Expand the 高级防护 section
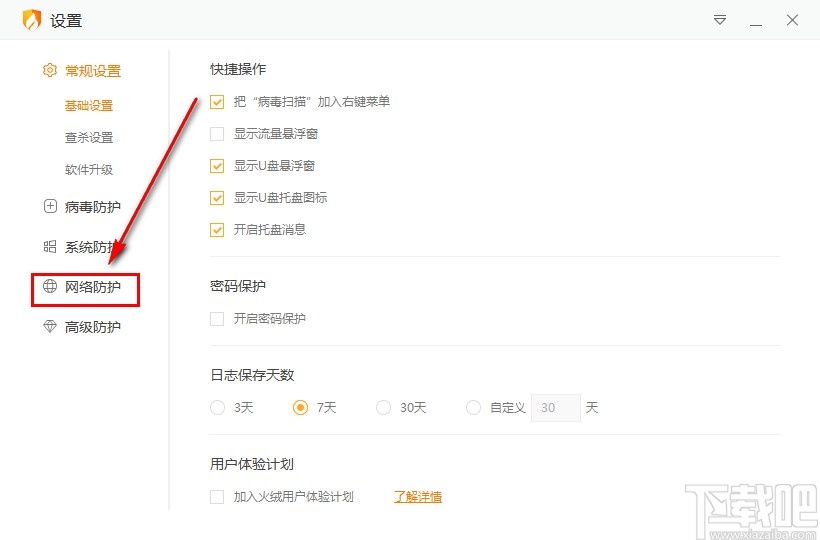Image resolution: width=820 pixels, height=540 pixels. (x=92, y=327)
